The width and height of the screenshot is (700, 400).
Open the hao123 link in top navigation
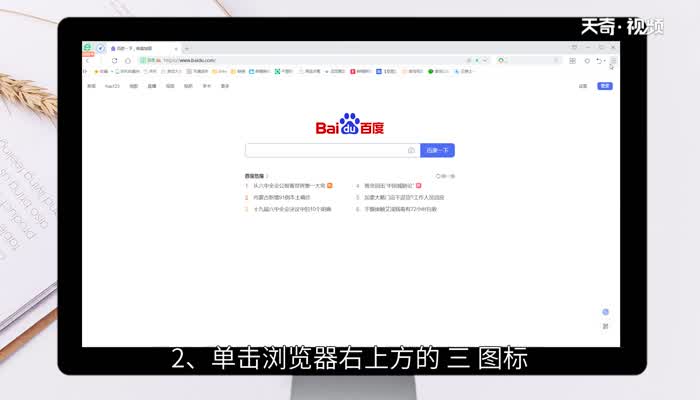point(112,86)
